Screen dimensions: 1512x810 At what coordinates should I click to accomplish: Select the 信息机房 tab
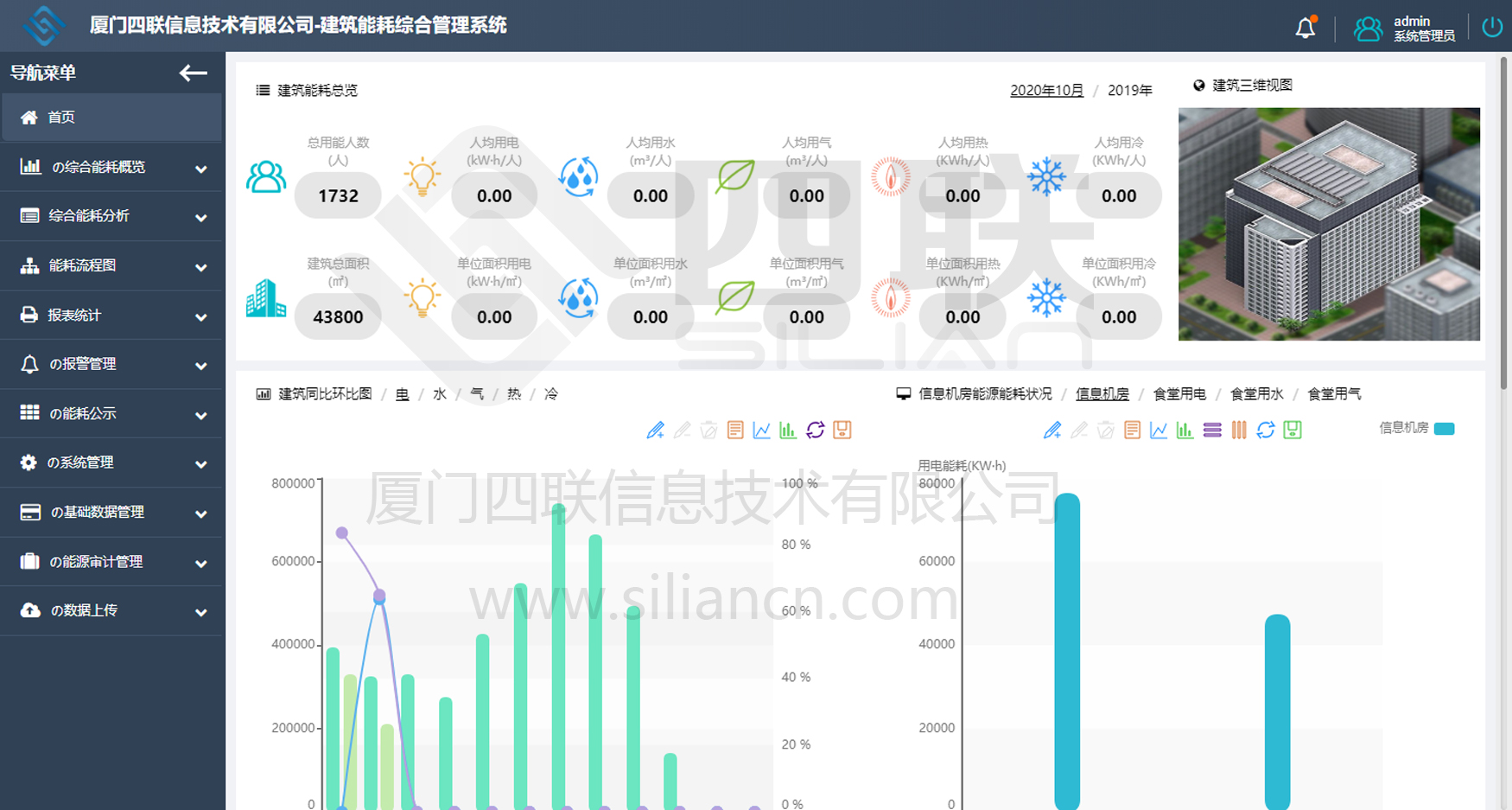(1102, 394)
